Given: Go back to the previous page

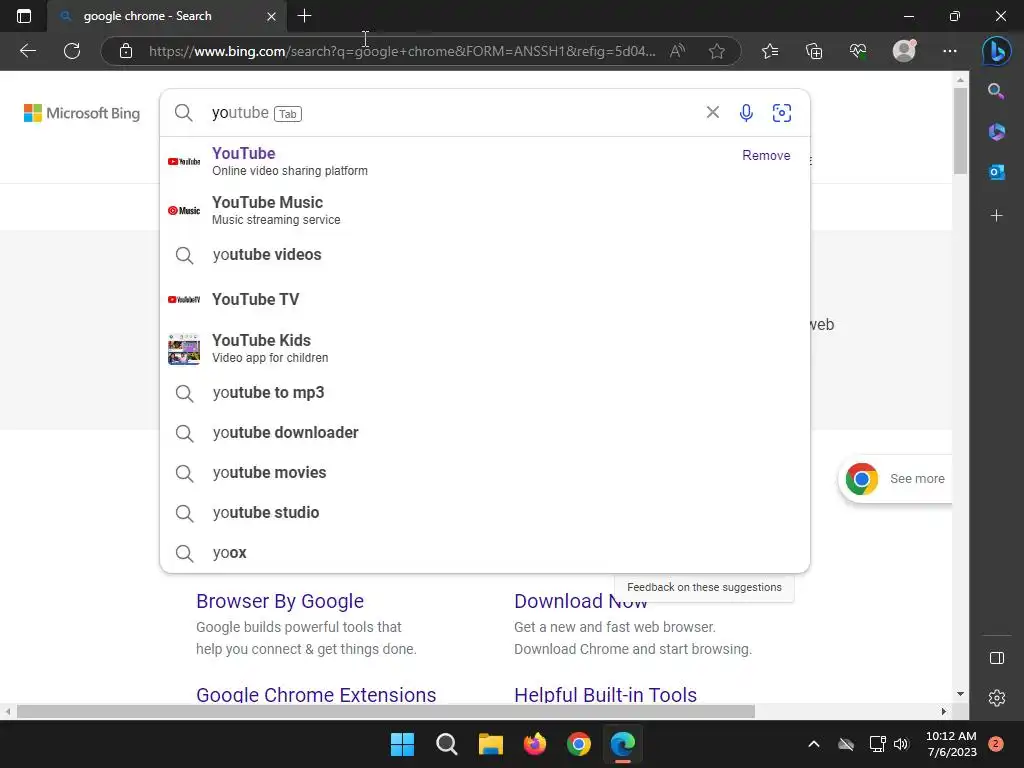Looking at the screenshot, I should coord(27,51).
